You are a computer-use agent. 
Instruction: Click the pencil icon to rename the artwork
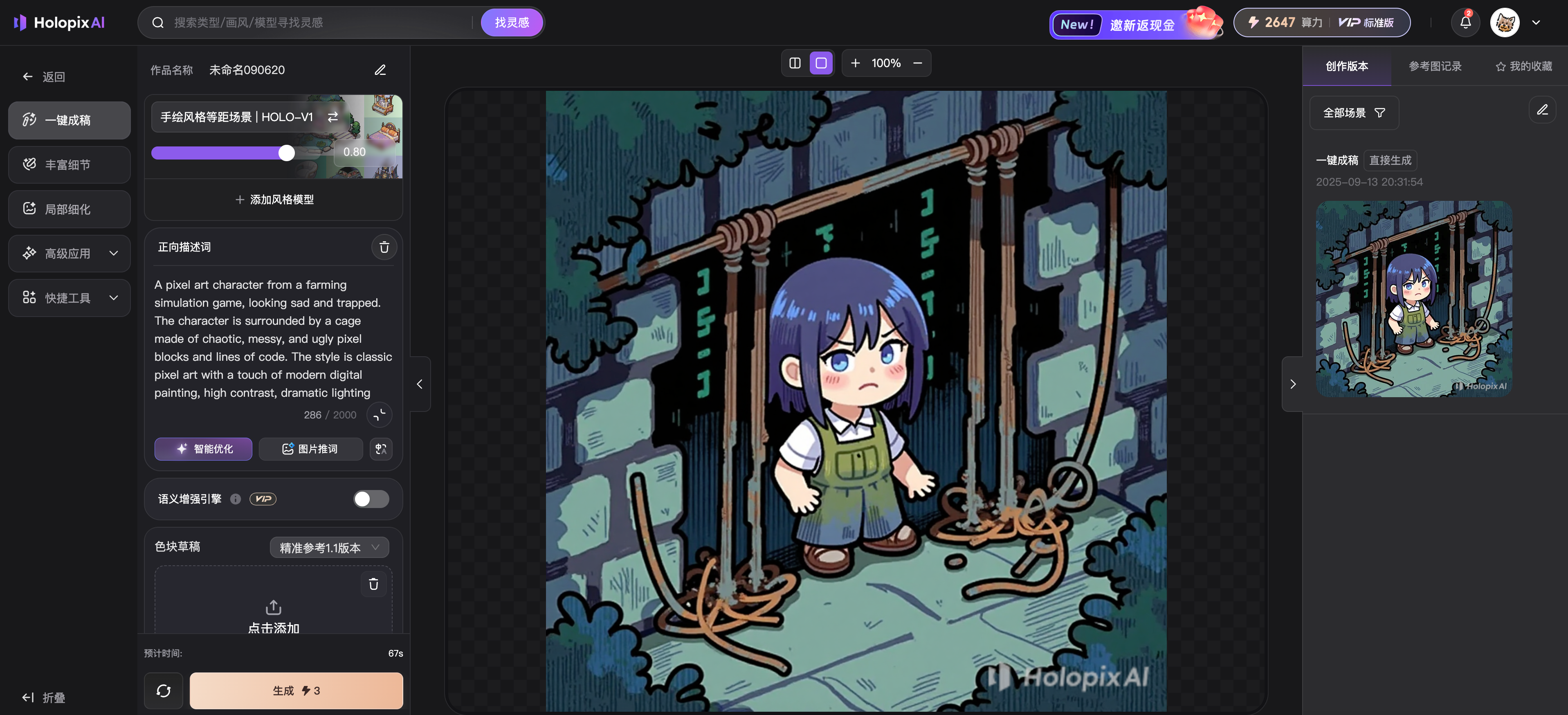(x=380, y=70)
